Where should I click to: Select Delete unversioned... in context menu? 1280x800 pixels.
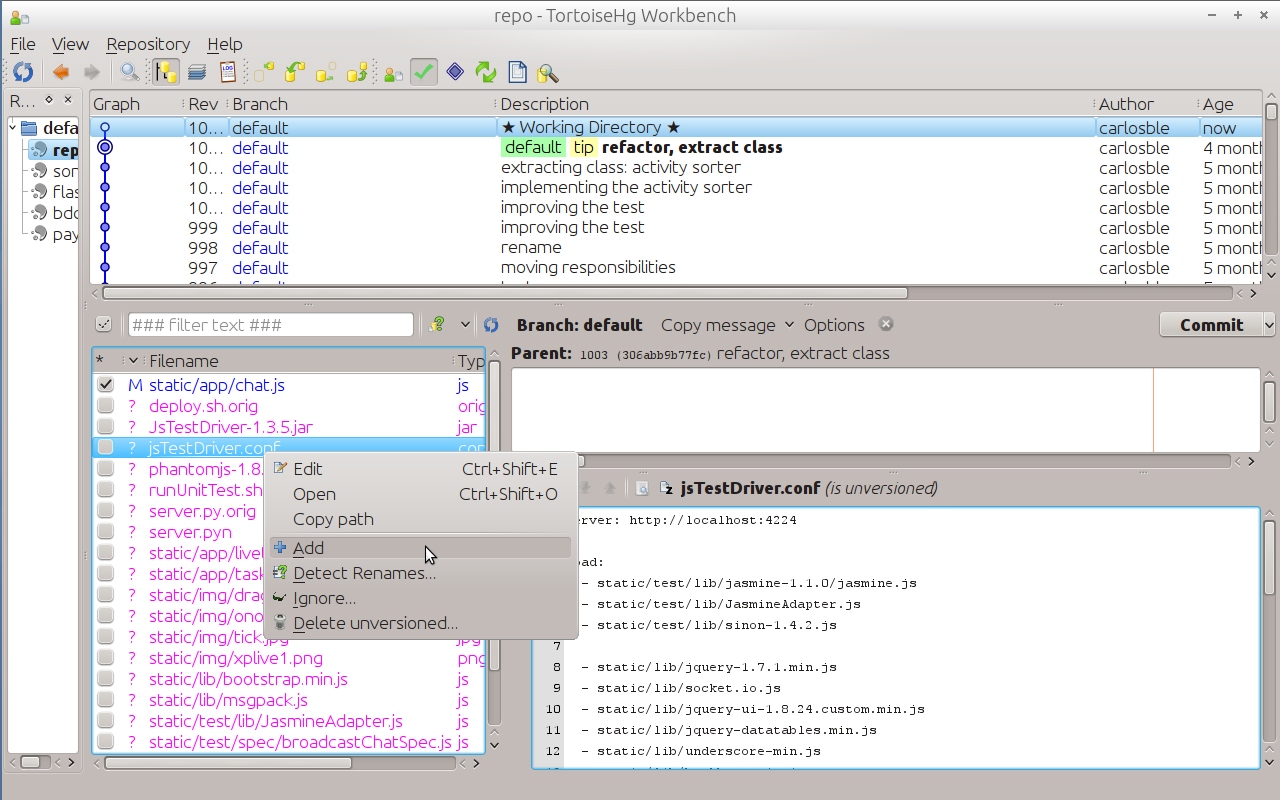pyautogui.click(x=420, y=623)
